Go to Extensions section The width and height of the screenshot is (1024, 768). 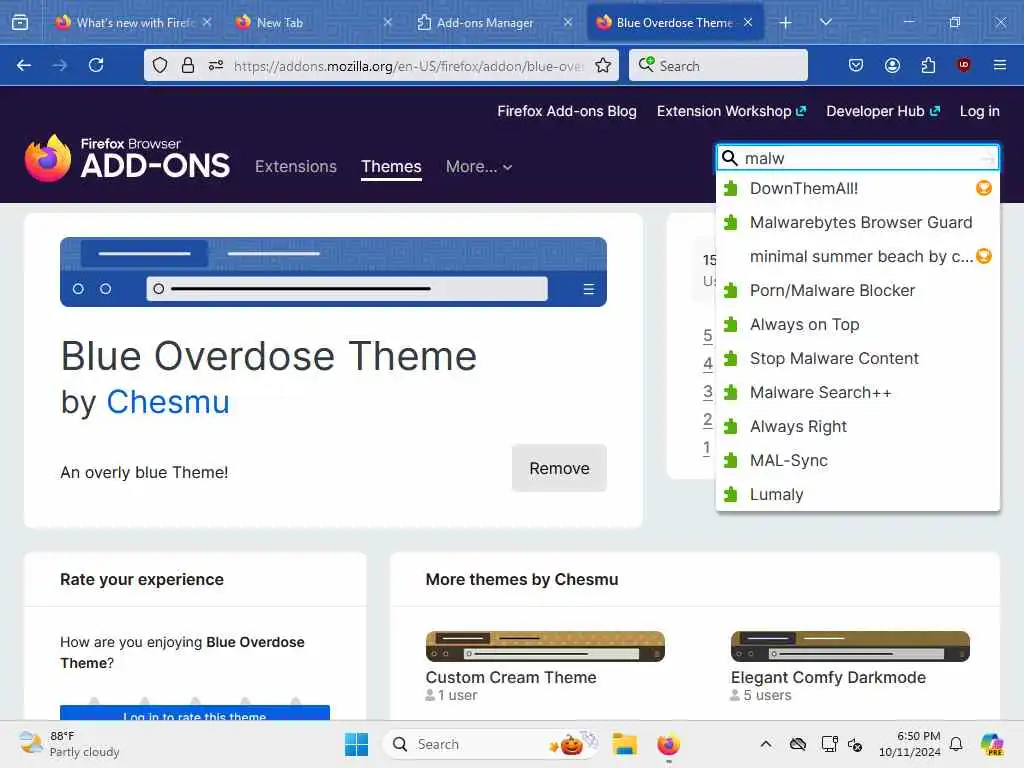296,167
